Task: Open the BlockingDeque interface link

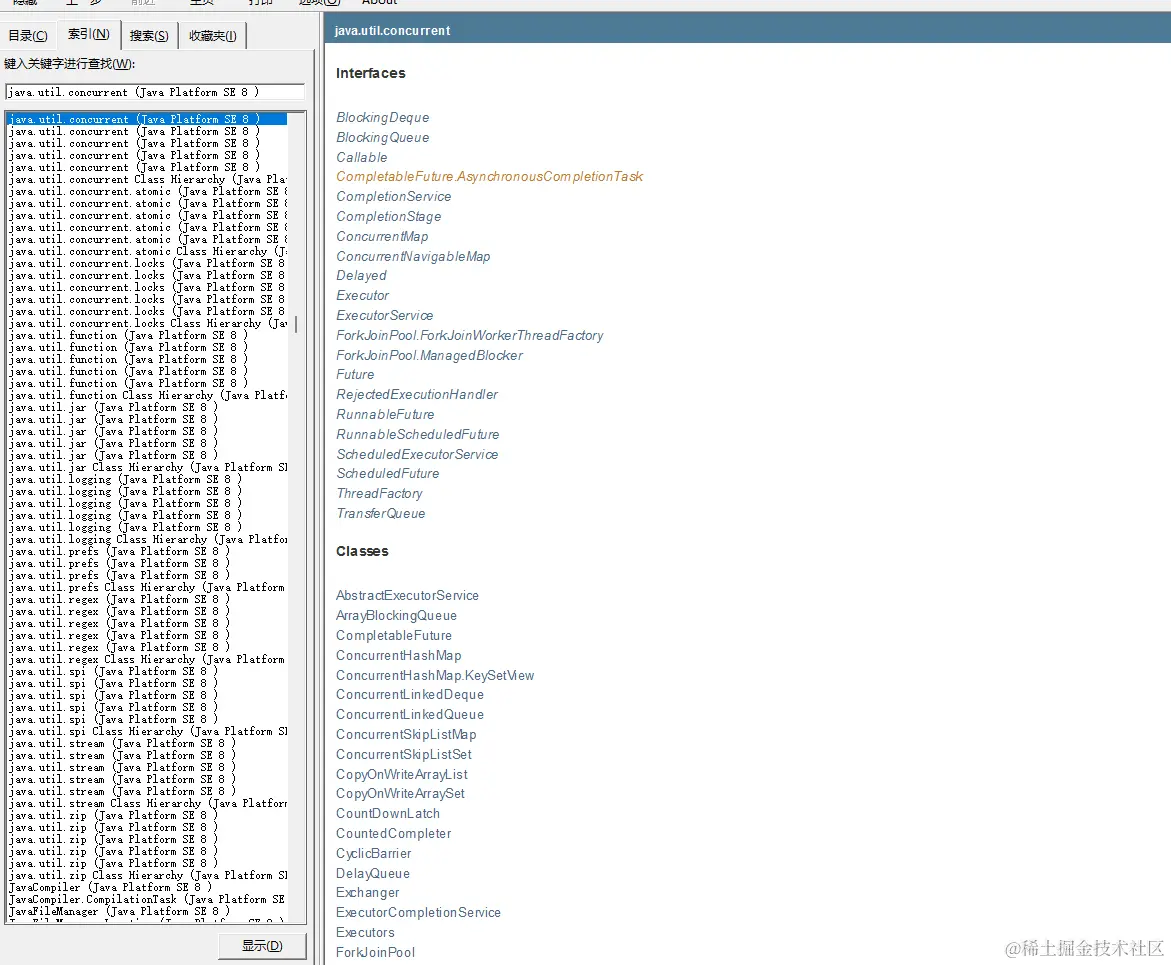Action: pos(382,117)
